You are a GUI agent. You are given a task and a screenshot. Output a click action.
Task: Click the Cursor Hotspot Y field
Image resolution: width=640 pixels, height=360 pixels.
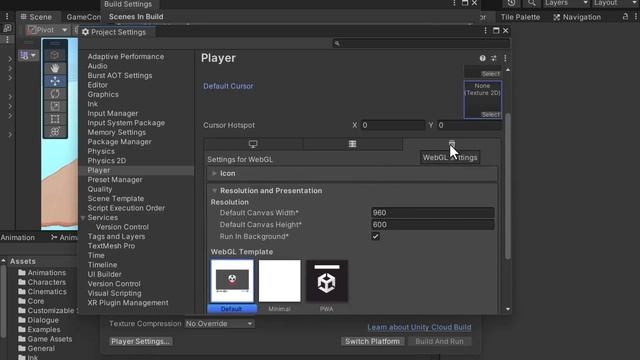click(x=469, y=125)
